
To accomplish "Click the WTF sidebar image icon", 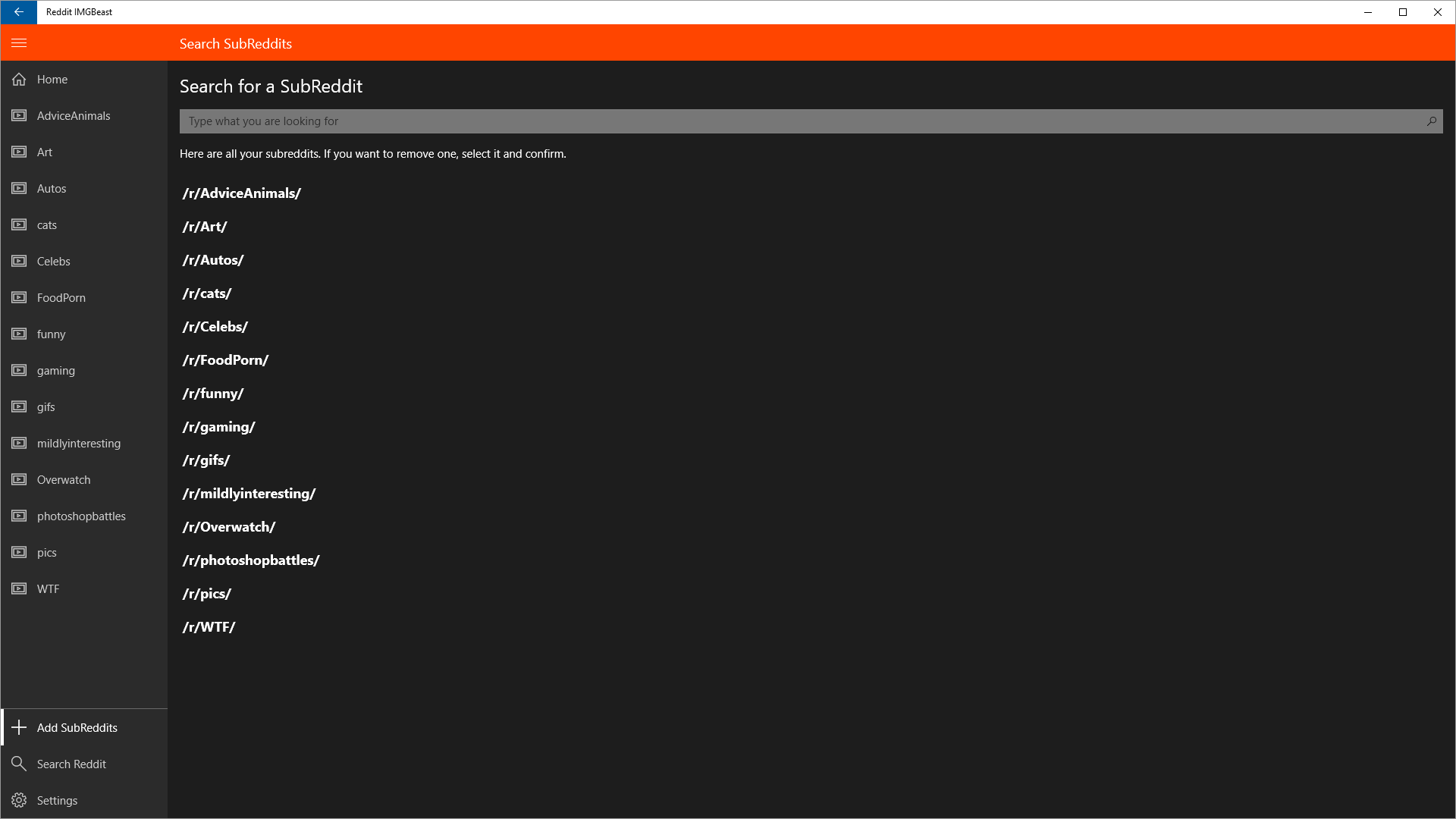I will click(19, 588).
